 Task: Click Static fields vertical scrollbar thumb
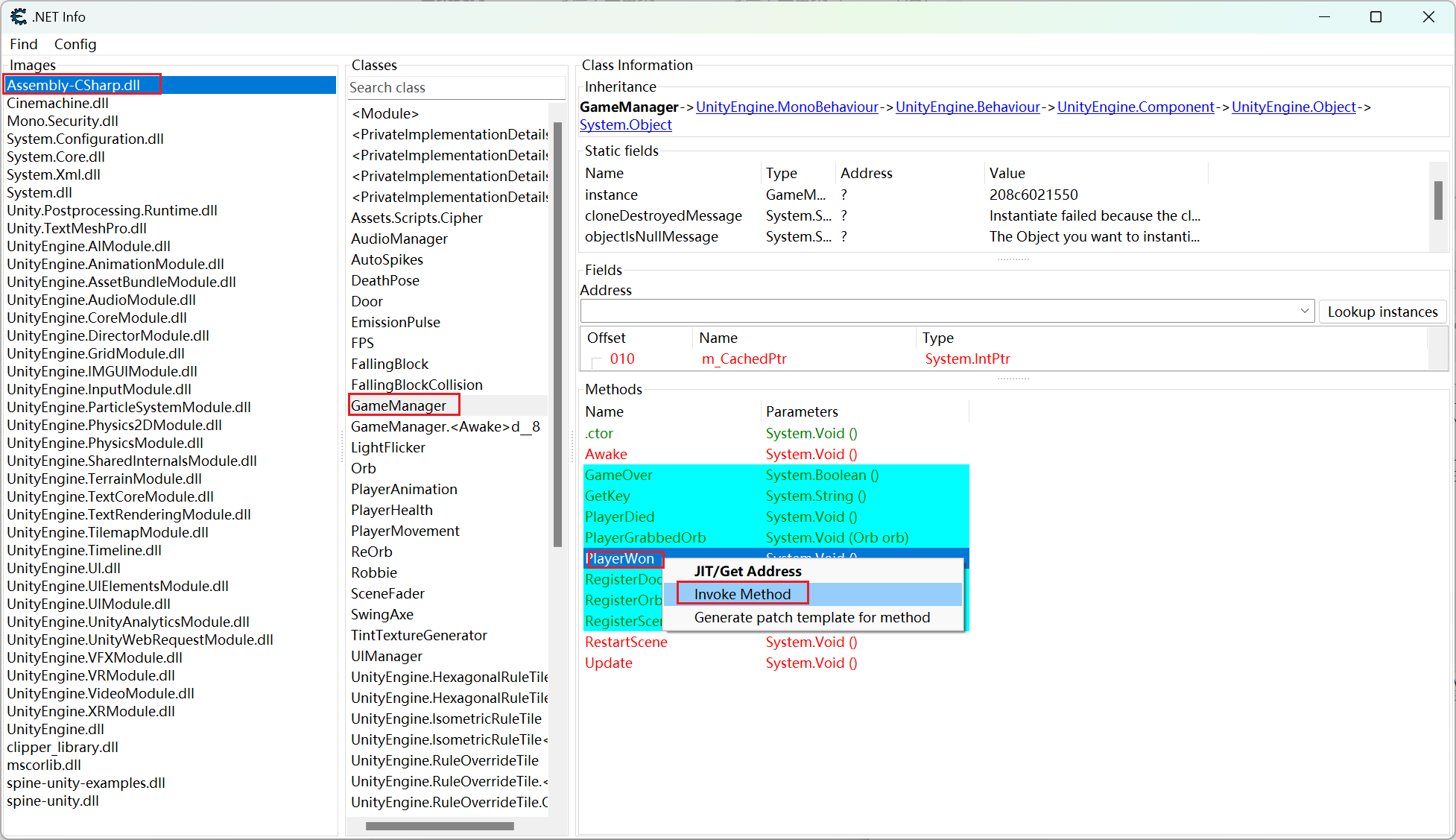[x=1438, y=200]
